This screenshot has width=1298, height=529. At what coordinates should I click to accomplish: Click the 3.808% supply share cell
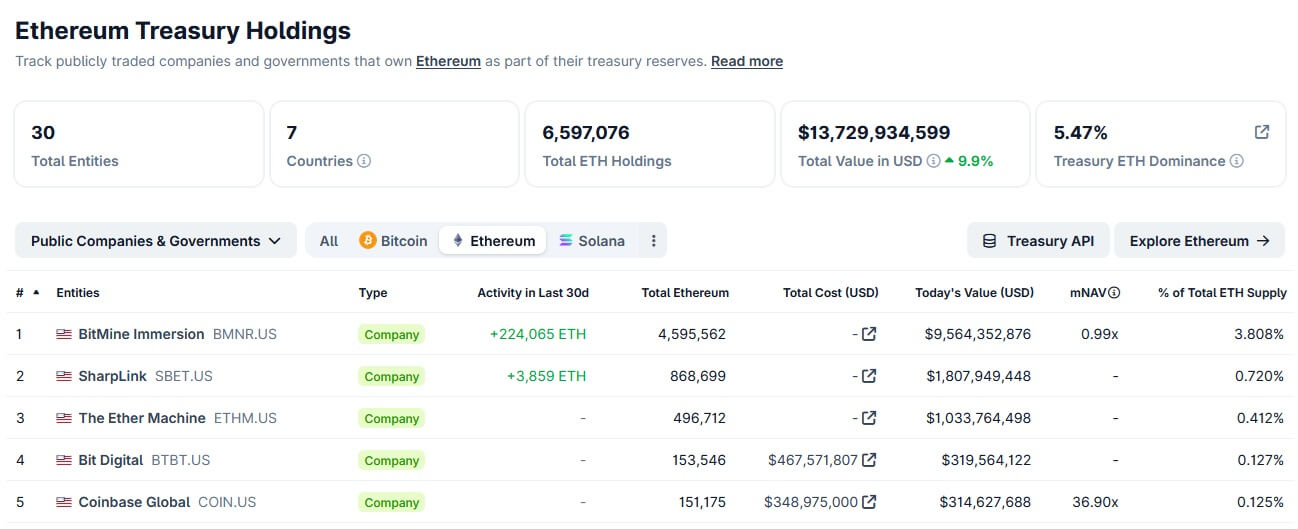click(x=1259, y=334)
